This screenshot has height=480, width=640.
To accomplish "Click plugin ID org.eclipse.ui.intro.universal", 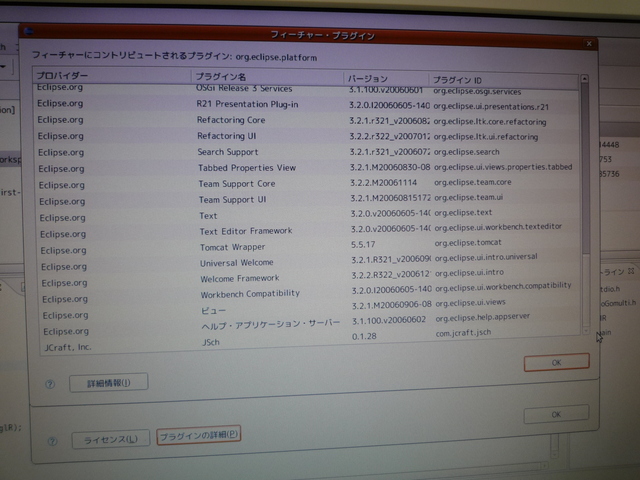I will [x=486, y=258].
